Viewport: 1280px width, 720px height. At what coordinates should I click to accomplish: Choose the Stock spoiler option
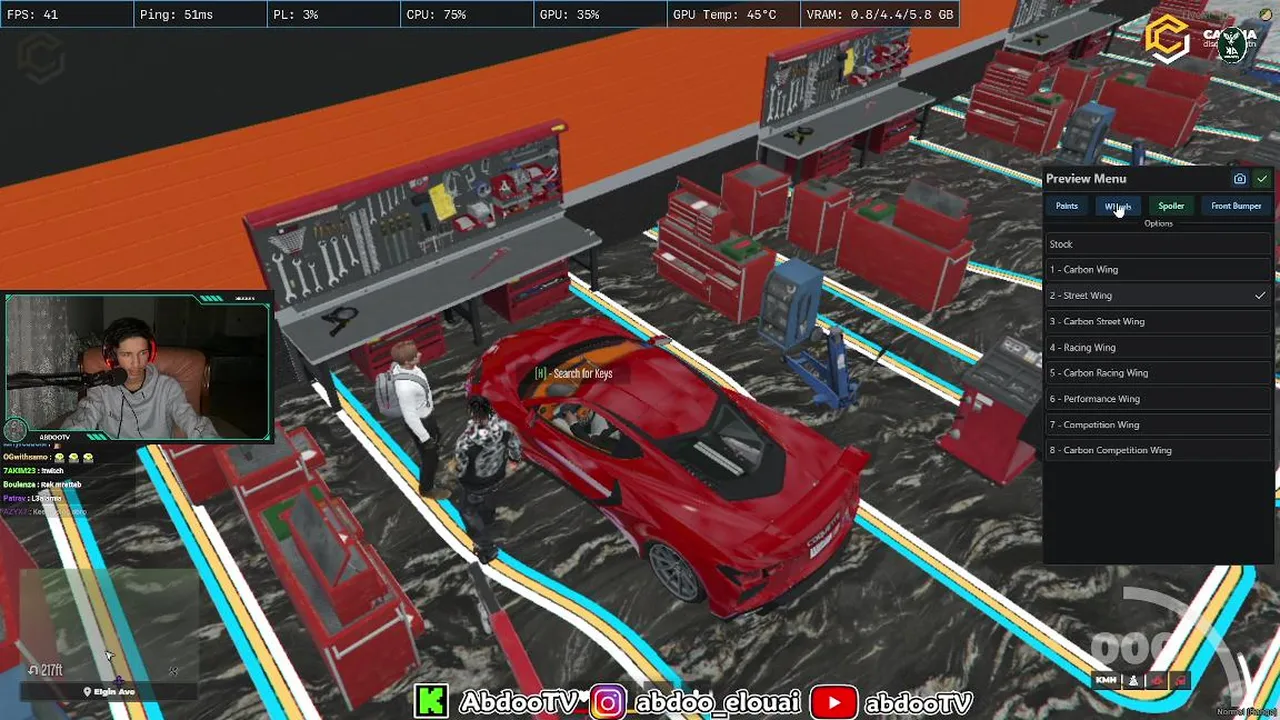coord(1159,244)
